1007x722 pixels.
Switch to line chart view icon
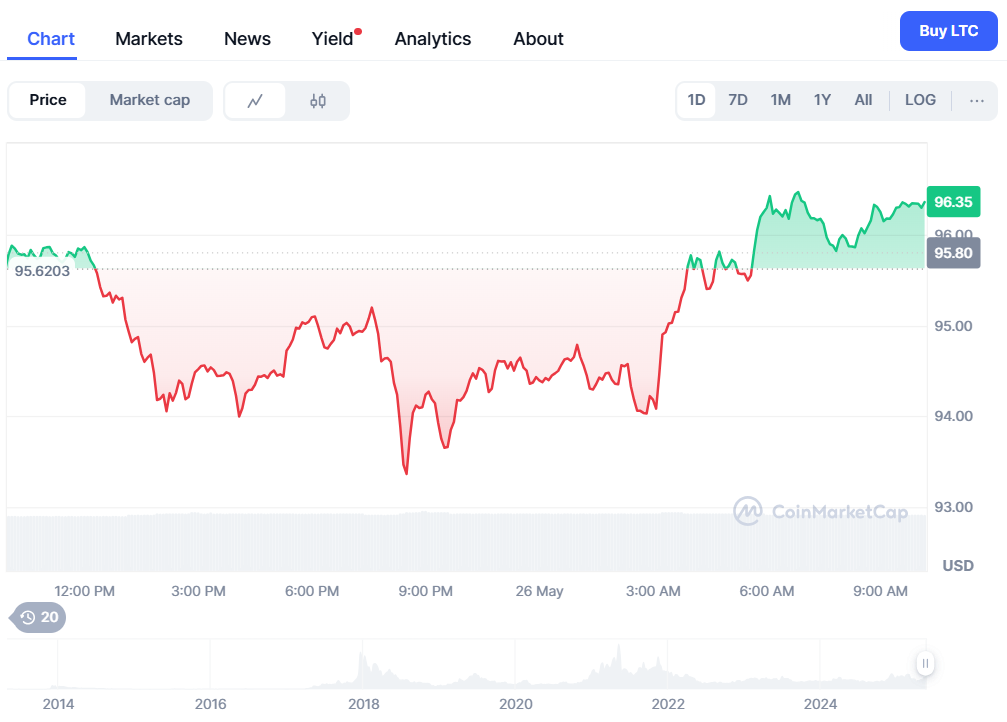pyautogui.click(x=255, y=100)
